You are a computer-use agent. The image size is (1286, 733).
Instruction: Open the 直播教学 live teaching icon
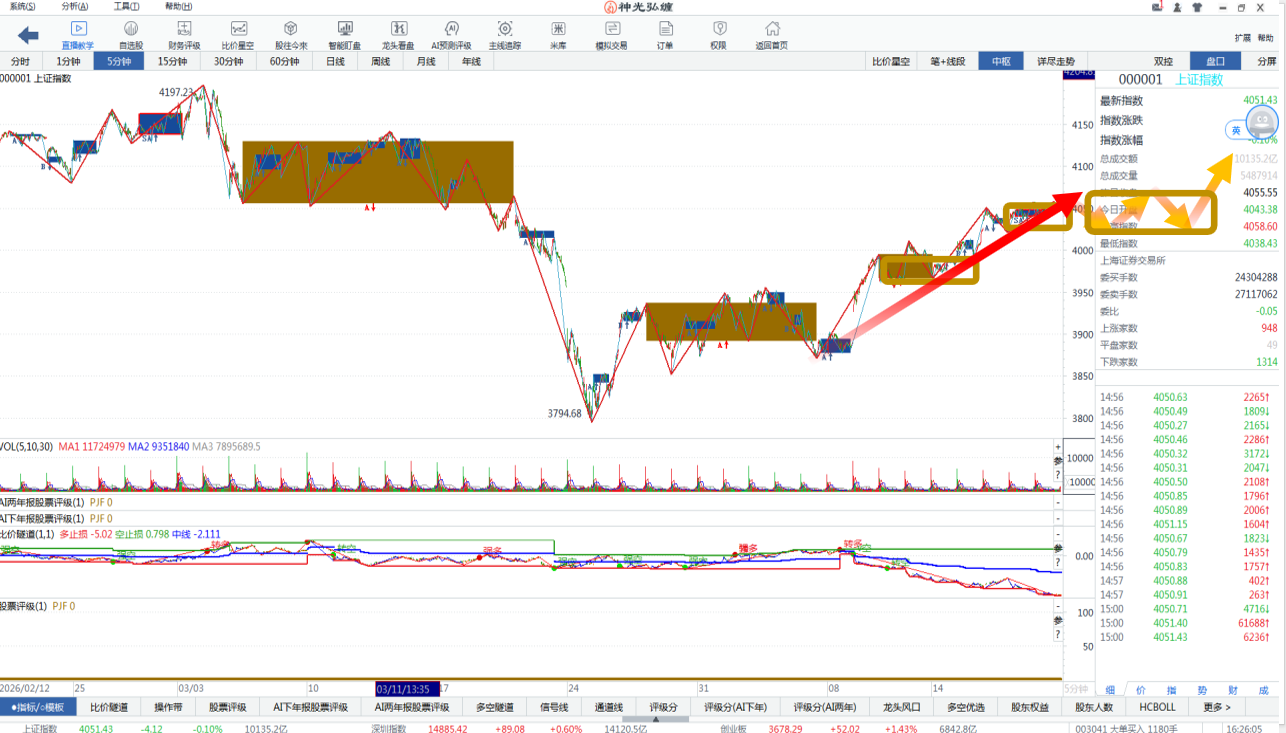coord(77,34)
